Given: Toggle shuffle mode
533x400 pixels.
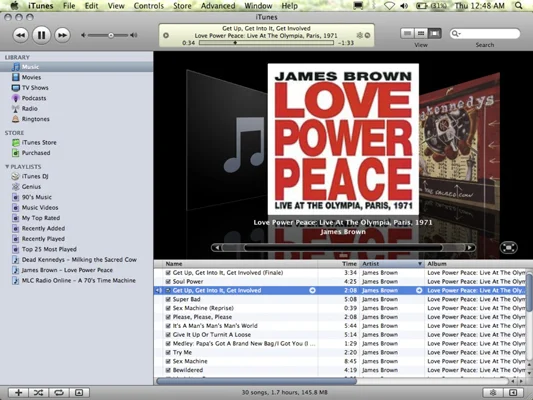Looking at the screenshot, I should coord(38,393).
